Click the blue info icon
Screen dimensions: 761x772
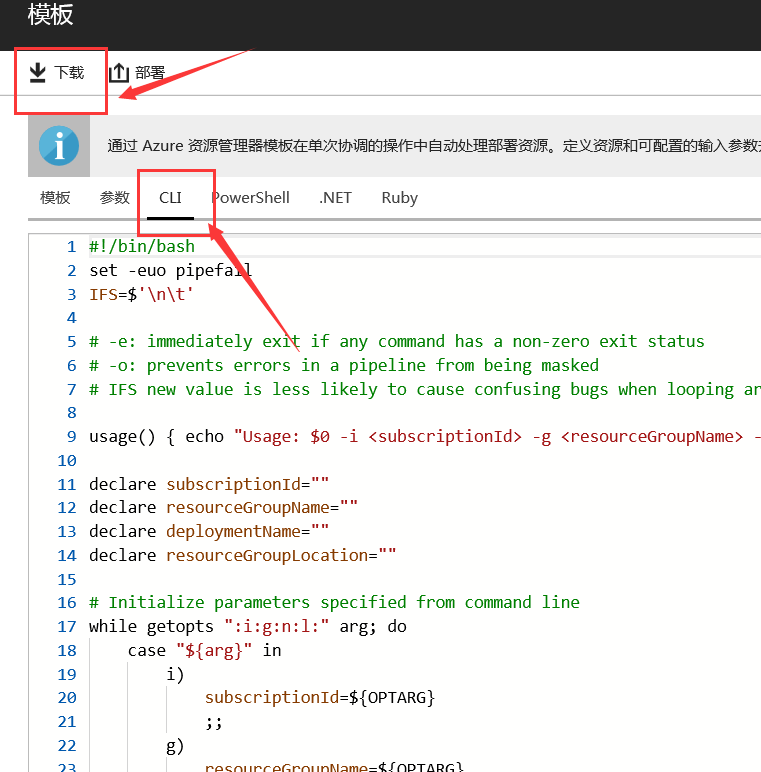(x=59, y=146)
